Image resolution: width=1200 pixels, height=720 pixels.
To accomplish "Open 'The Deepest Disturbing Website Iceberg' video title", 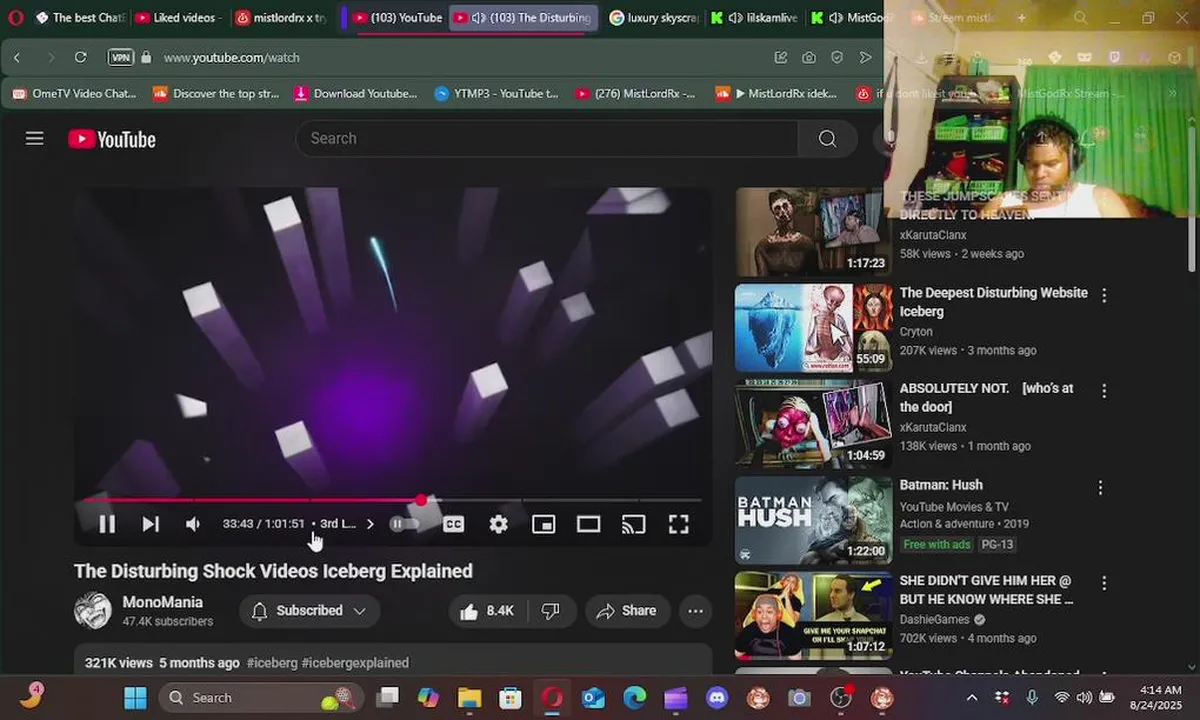I will pyautogui.click(x=993, y=302).
